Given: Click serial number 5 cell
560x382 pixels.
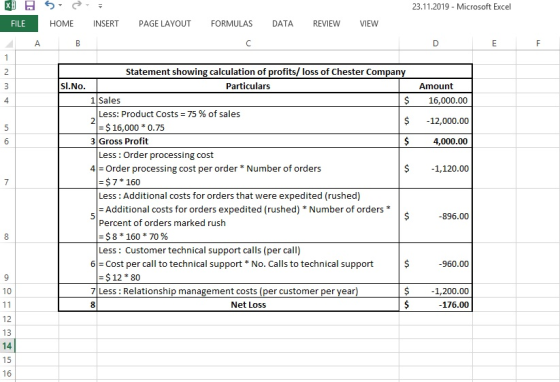Looking at the screenshot, I should pos(78,216).
